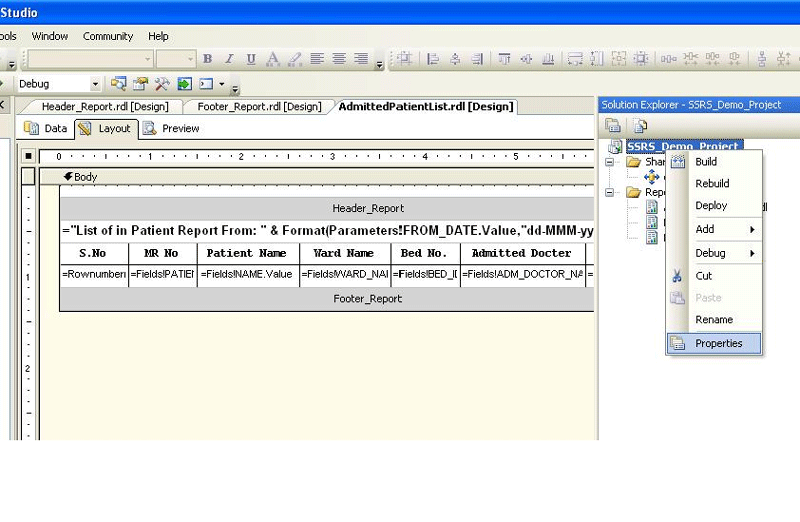The image size is (800, 522).
Task: Switch to the Preview view tab
Action: coord(171,129)
